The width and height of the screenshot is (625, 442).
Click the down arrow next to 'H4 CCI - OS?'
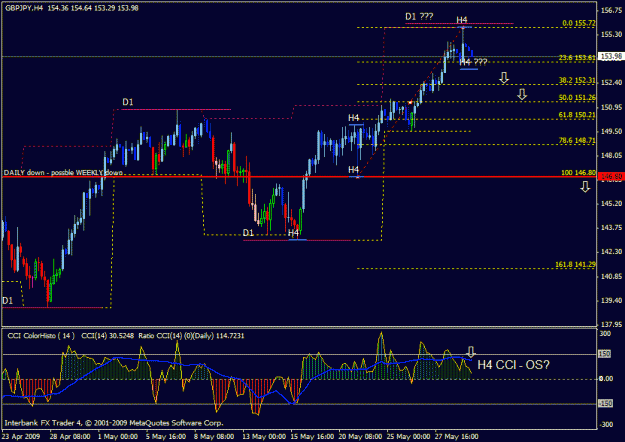tap(471, 352)
